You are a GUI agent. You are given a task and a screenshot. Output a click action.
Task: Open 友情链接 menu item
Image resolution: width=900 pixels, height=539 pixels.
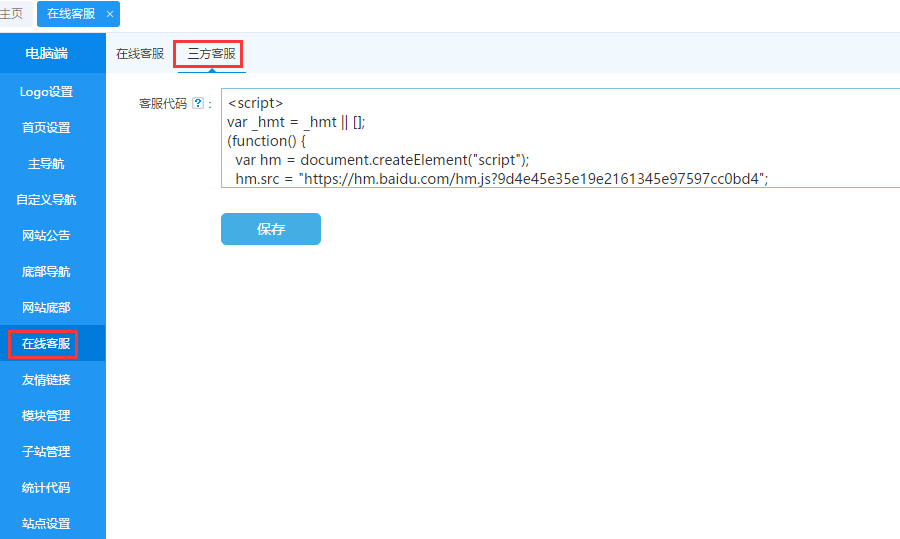[47, 380]
